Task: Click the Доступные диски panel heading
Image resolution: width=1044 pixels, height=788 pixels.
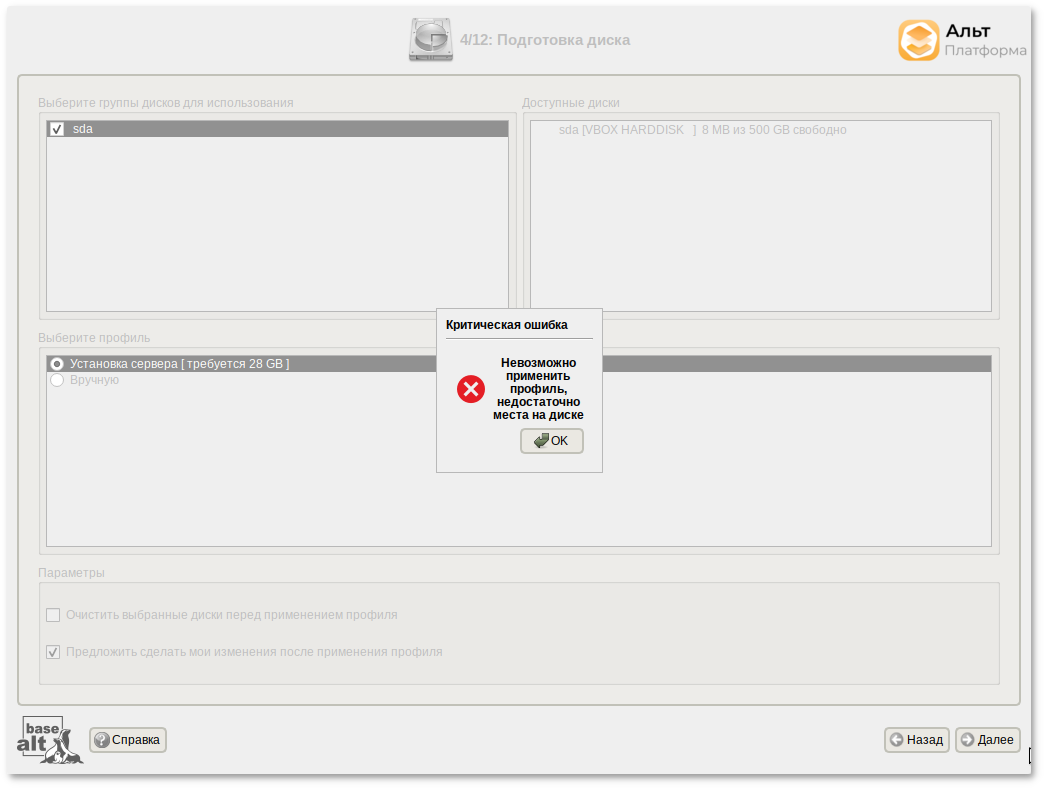Action: [571, 103]
